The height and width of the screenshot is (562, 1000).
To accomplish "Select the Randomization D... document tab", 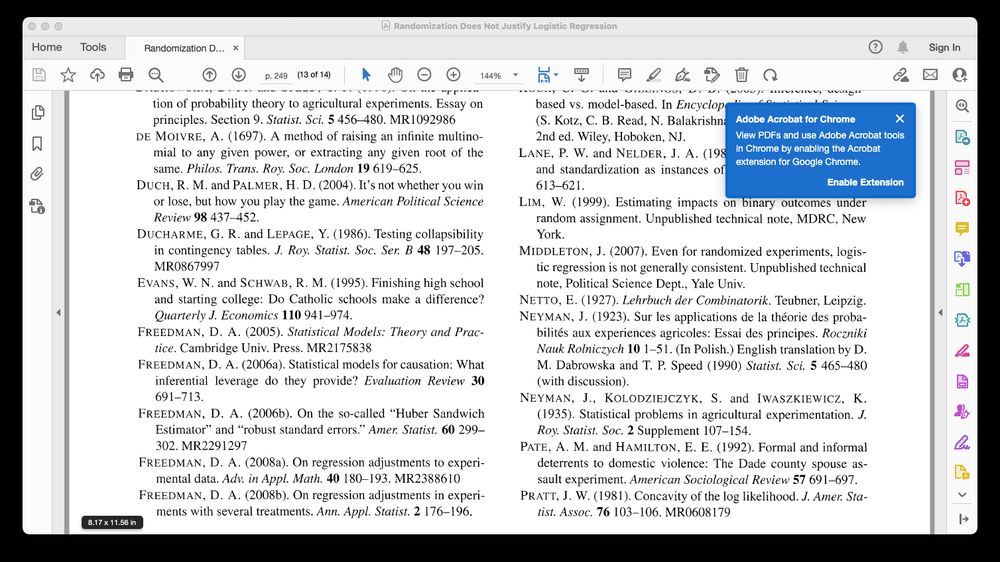I will tap(184, 48).
